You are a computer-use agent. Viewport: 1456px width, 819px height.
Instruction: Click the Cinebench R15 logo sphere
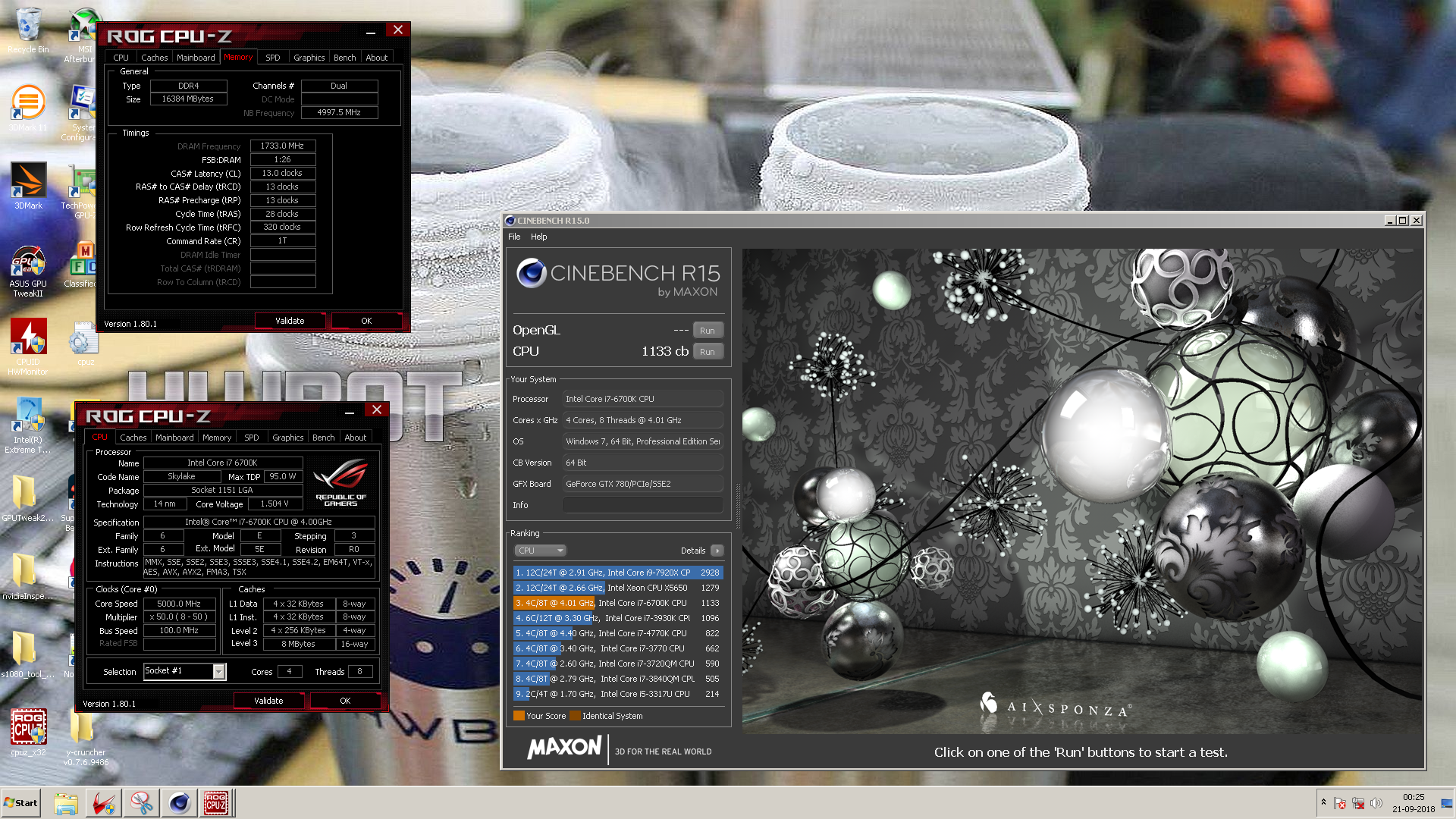pyautogui.click(x=532, y=273)
